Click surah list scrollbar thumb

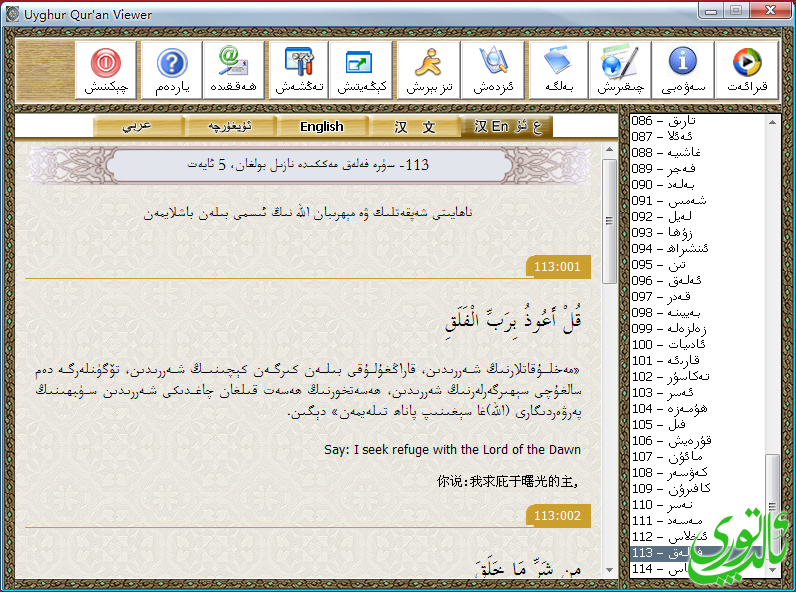coord(772,506)
